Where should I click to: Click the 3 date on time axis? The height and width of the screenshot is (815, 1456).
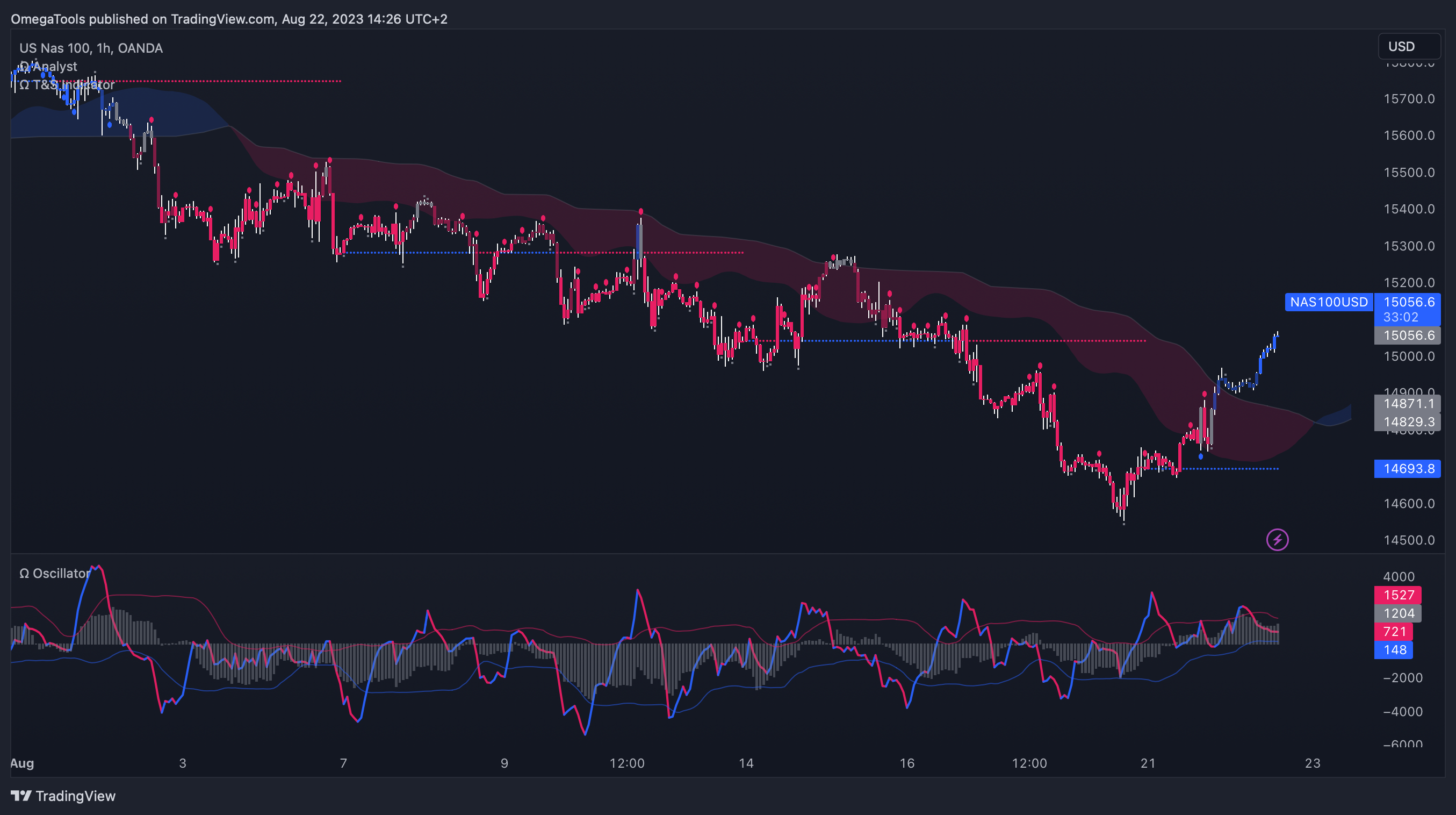pos(183,763)
